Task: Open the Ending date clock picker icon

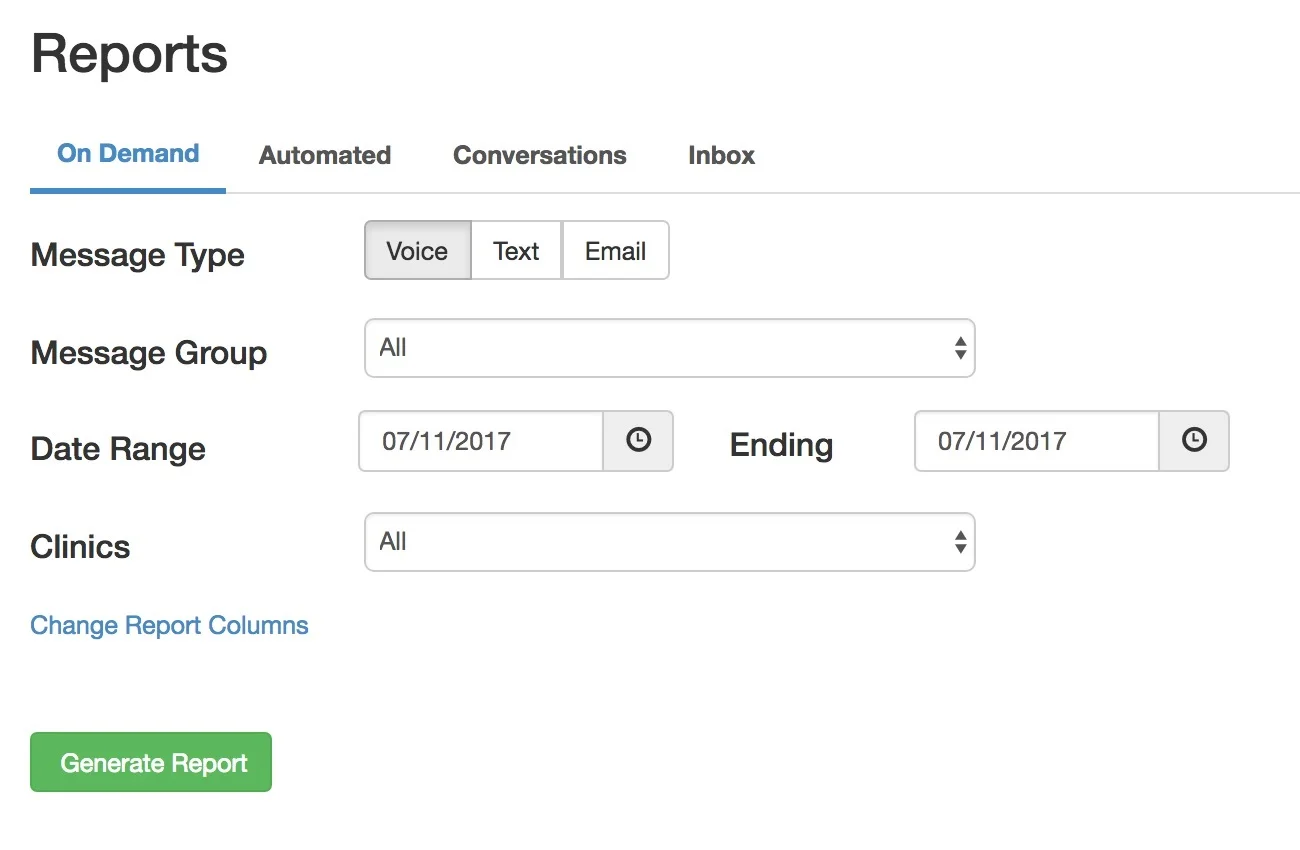Action: pyautogui.click(x=1194, y=441)
